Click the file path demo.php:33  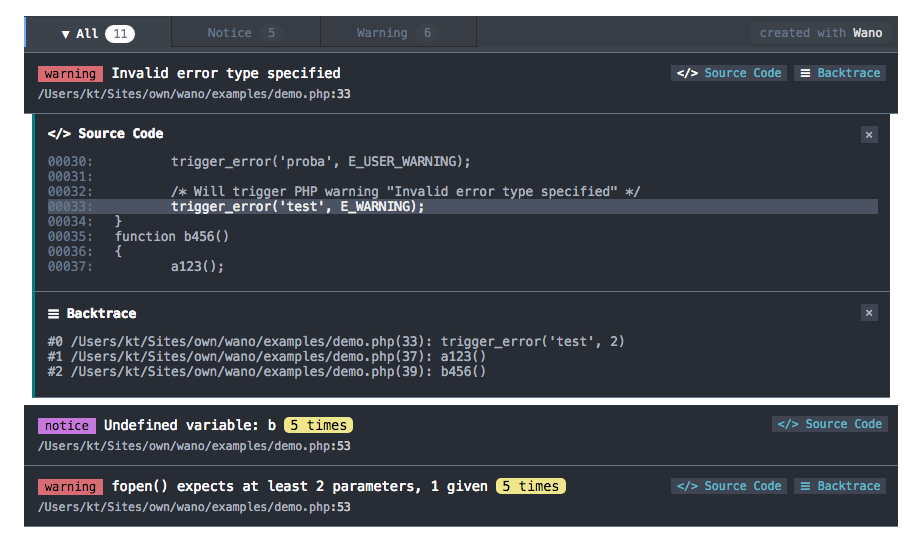click(194, 94)
